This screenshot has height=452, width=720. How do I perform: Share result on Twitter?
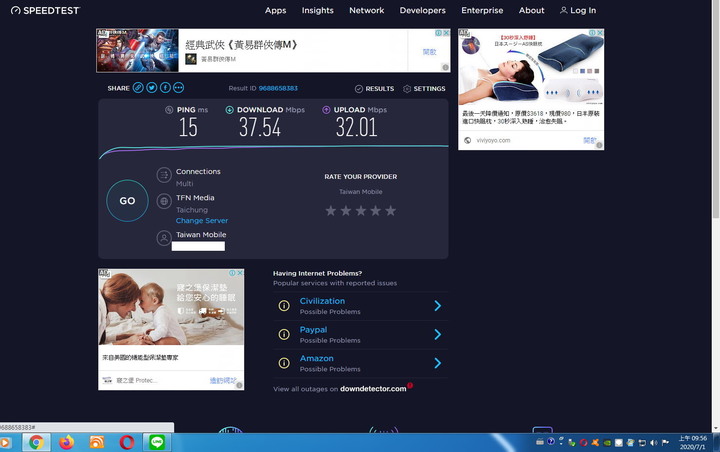coord(152,88)
